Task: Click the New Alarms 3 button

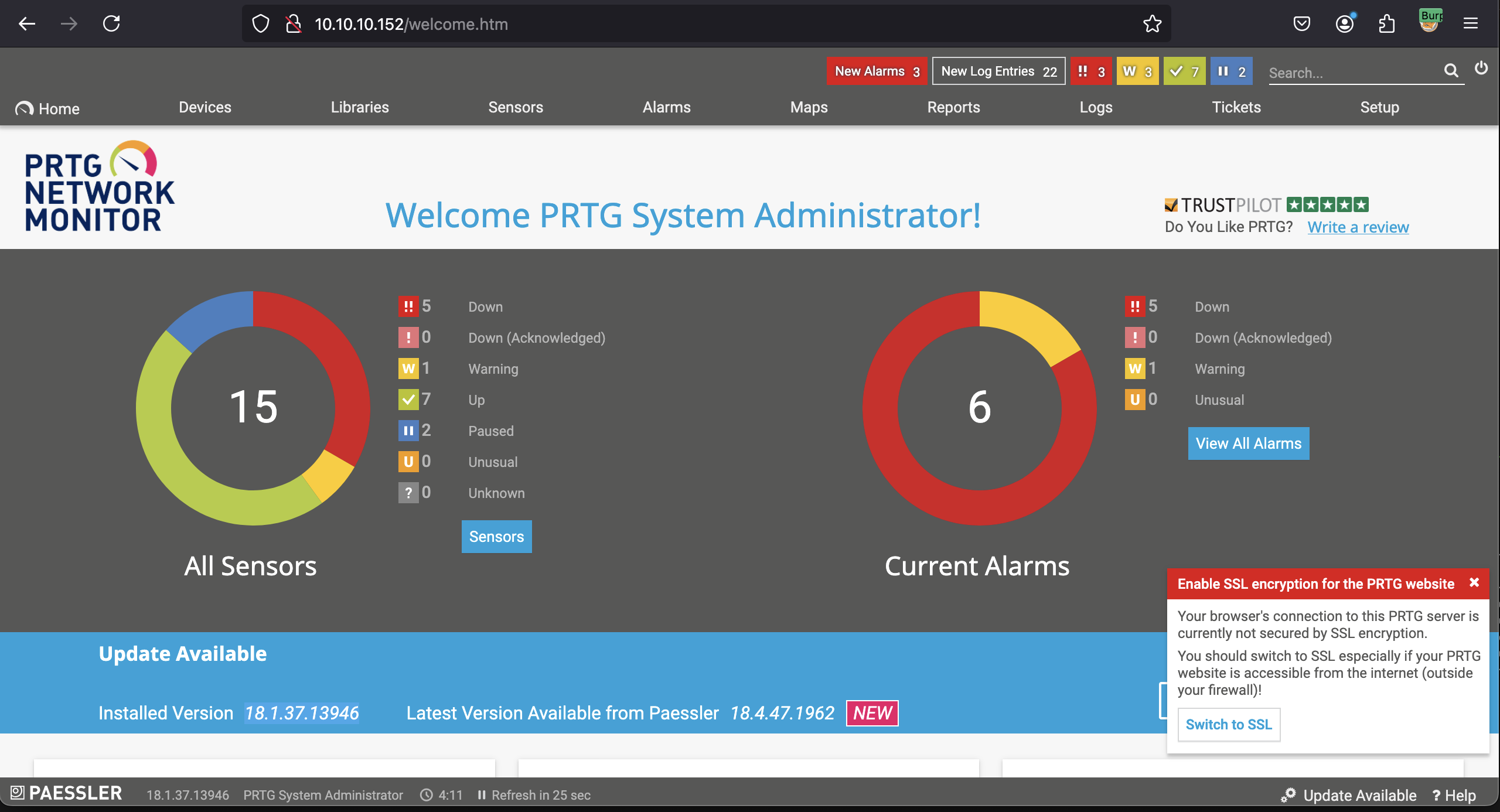Action: 877,71
